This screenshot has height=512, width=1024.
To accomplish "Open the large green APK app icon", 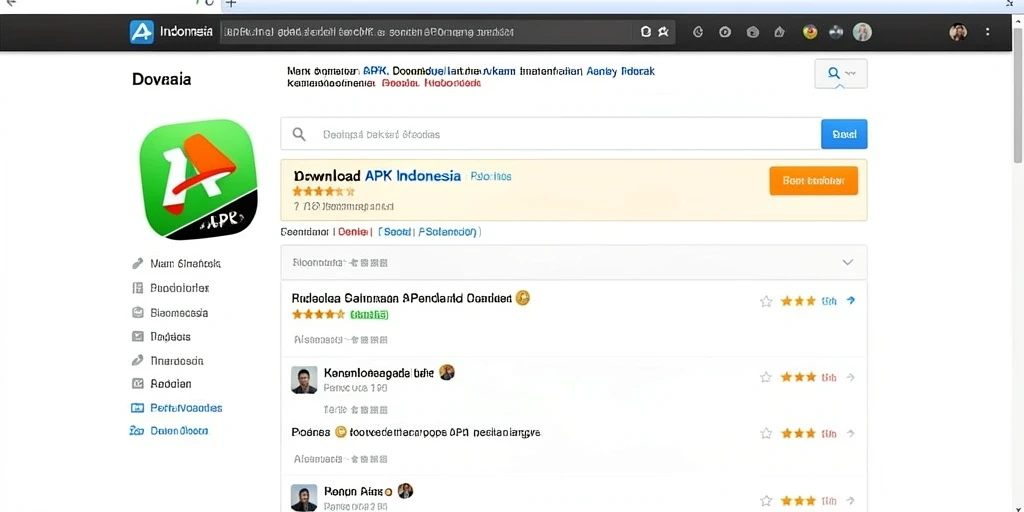I will coord(199,179).
